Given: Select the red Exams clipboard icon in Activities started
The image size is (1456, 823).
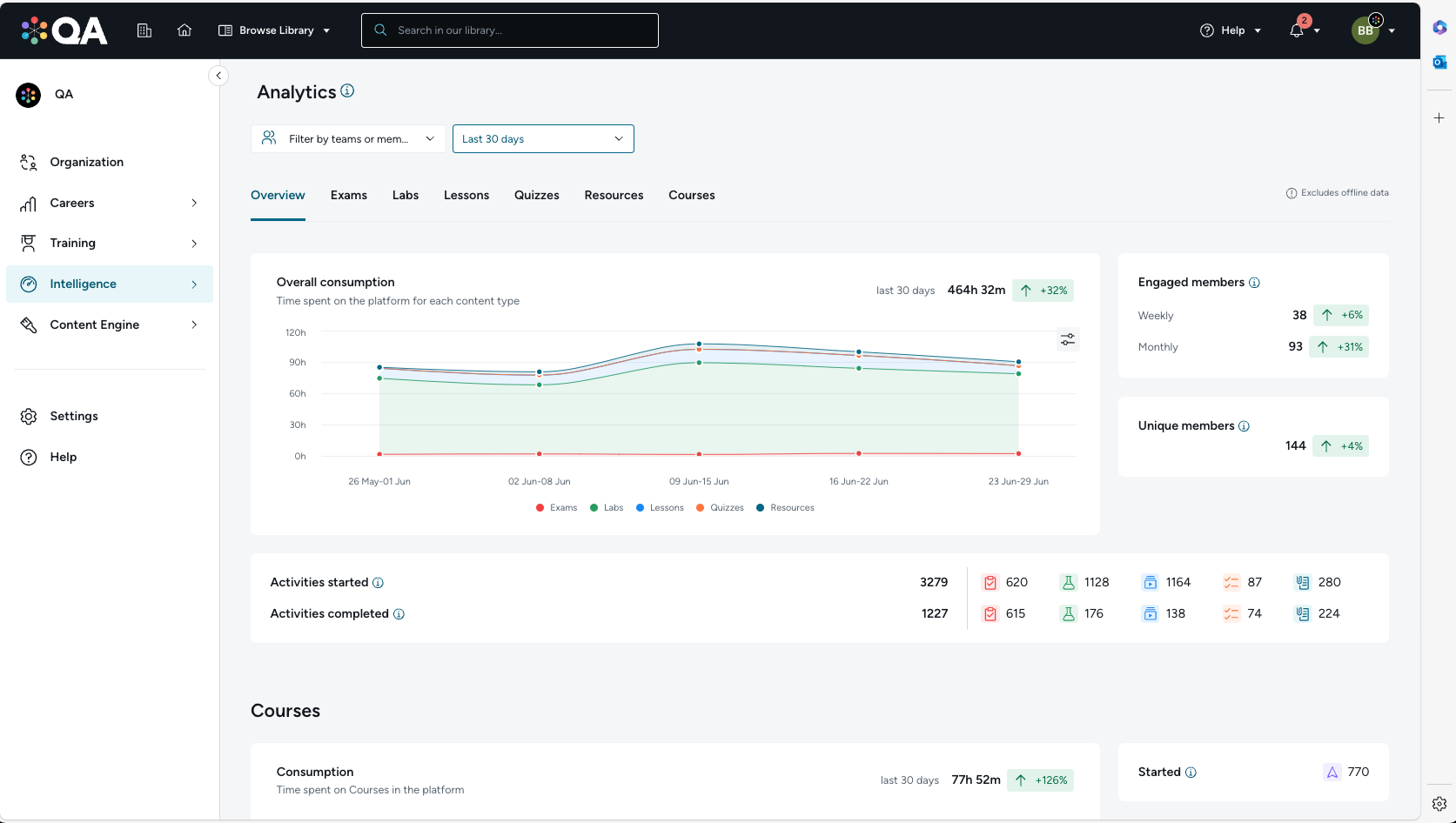Looking at the screenshot, I should click(x=990, y=582).
